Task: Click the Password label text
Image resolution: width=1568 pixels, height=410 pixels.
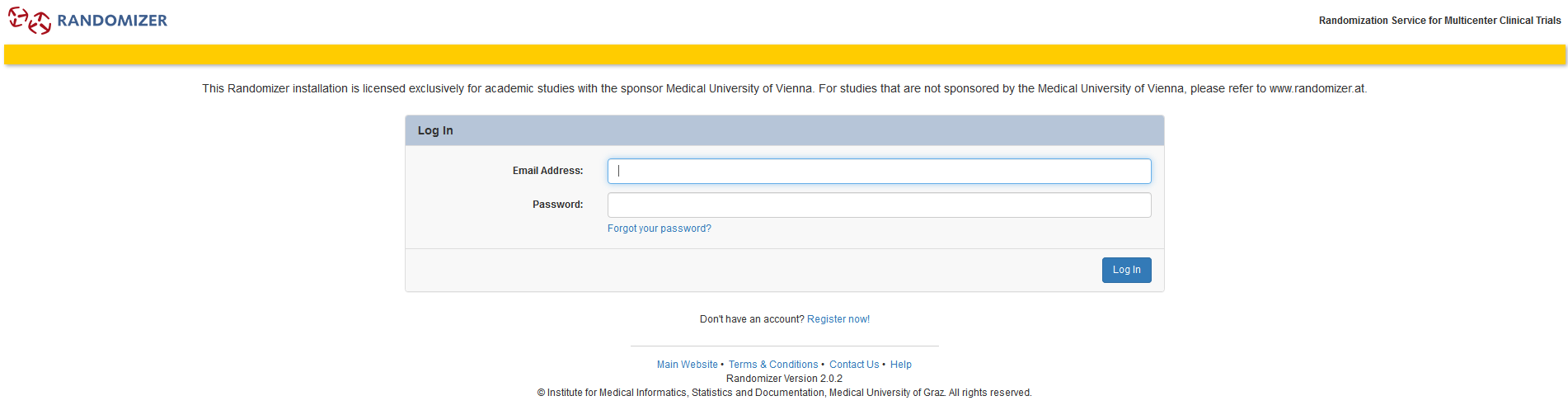Action: click(x=557, y=205)
